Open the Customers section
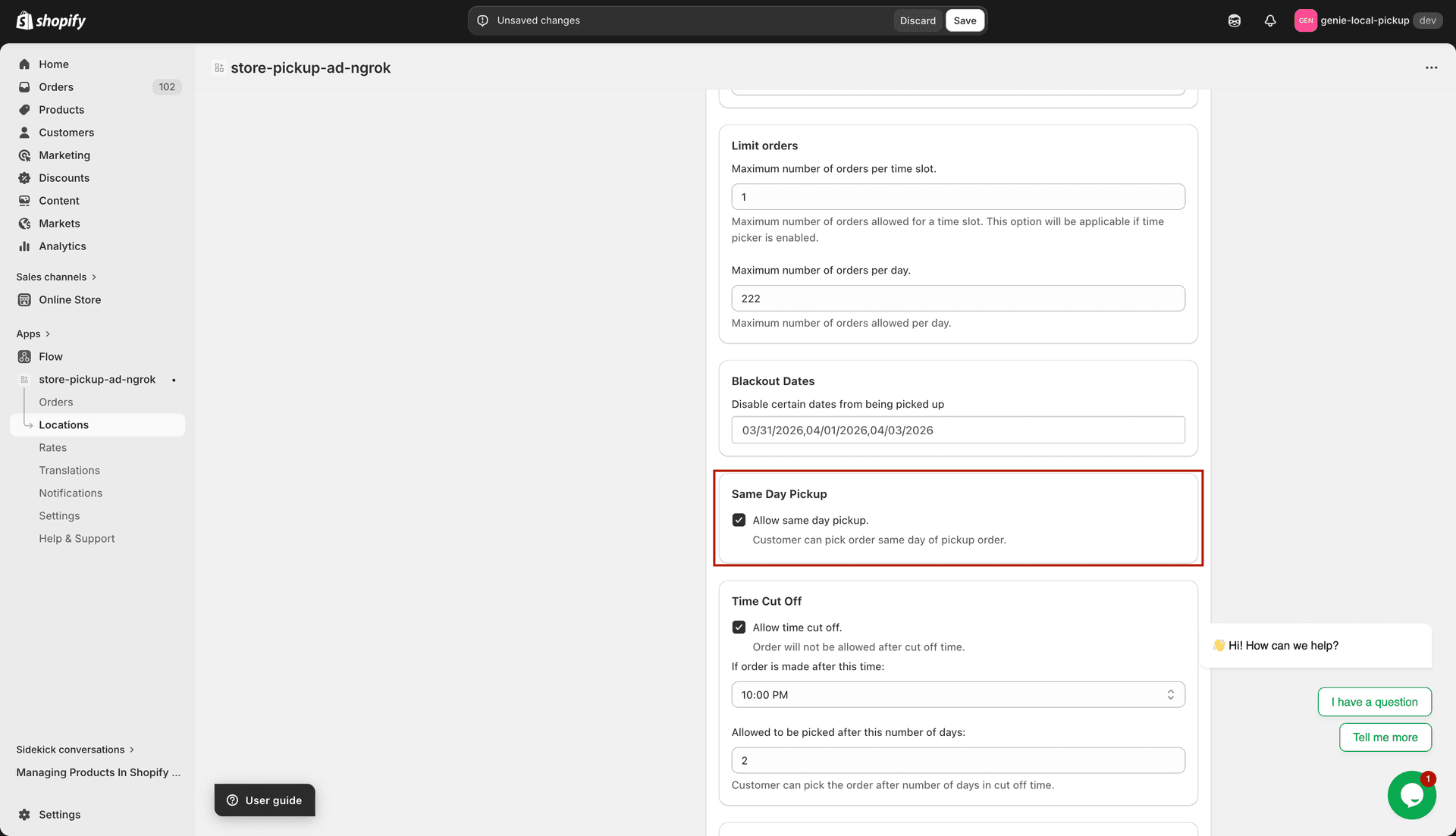Image resolution: width=1456 pixels, height=836 pixels. coord(67,132)
